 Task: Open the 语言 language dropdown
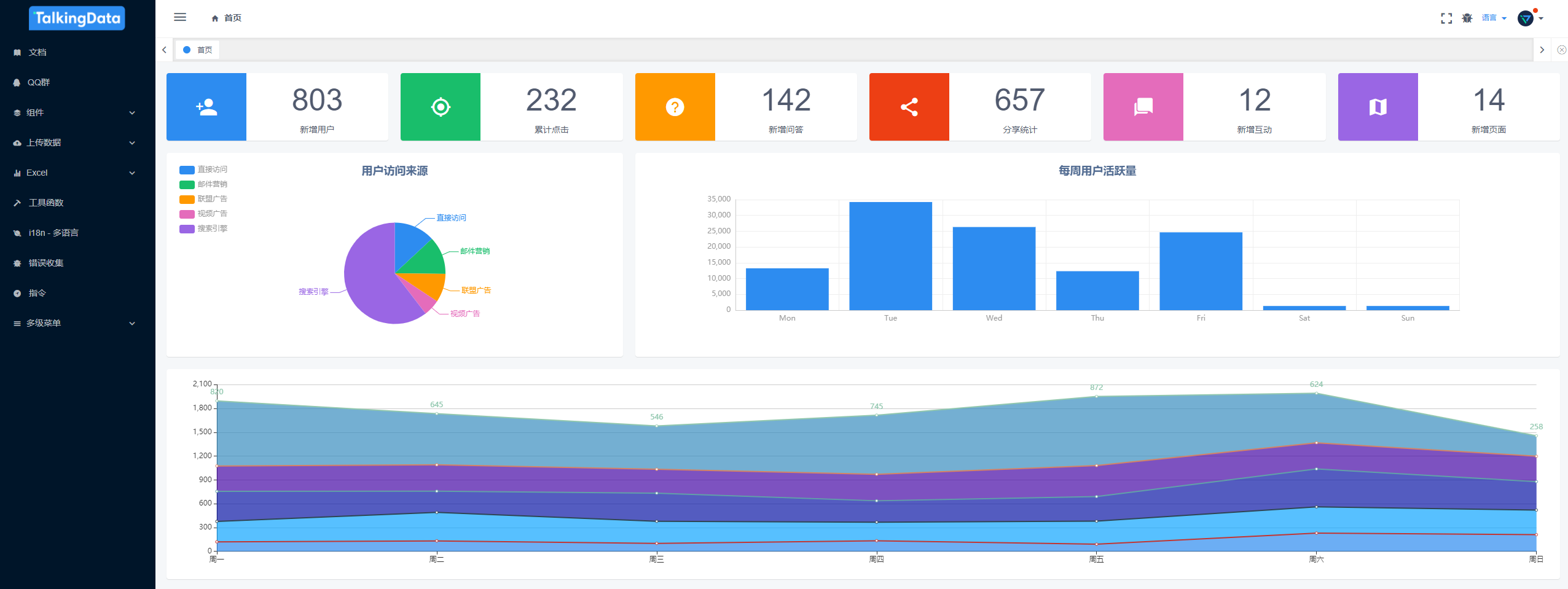(x=1494, y=18)
